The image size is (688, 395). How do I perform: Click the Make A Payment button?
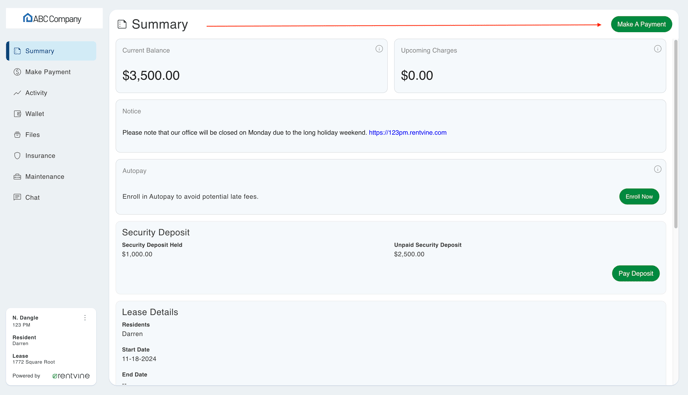641,24
